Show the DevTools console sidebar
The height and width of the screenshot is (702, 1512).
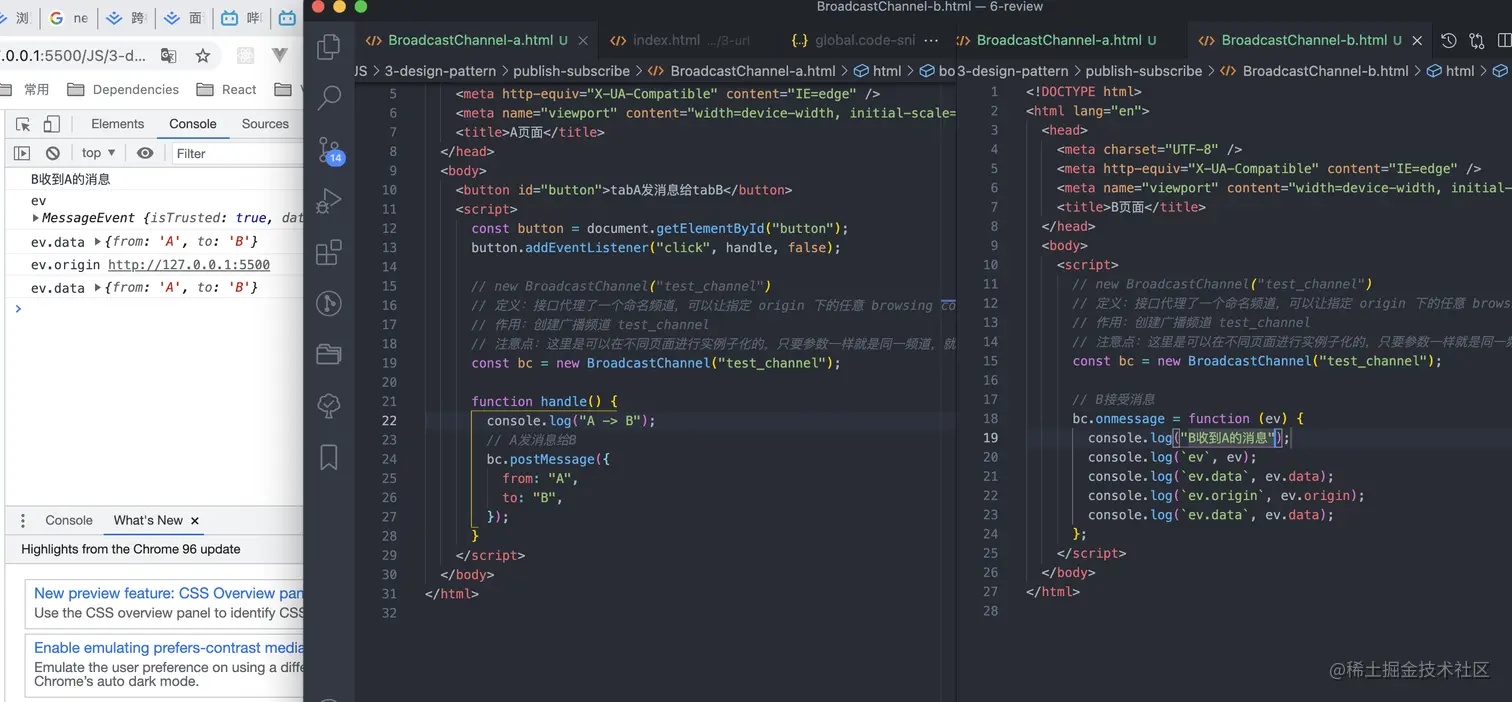pos(22,153)
